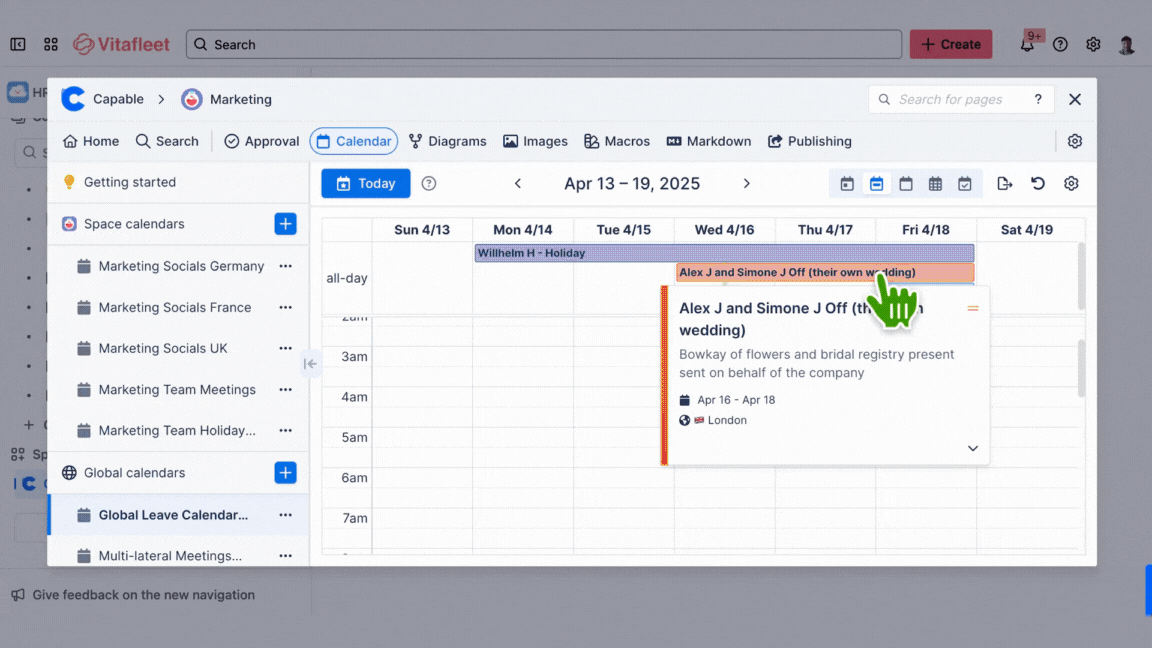Select the week view calendar icon
The width and height of the screenshot is (1152, 648).
click(x=876, y=184)
